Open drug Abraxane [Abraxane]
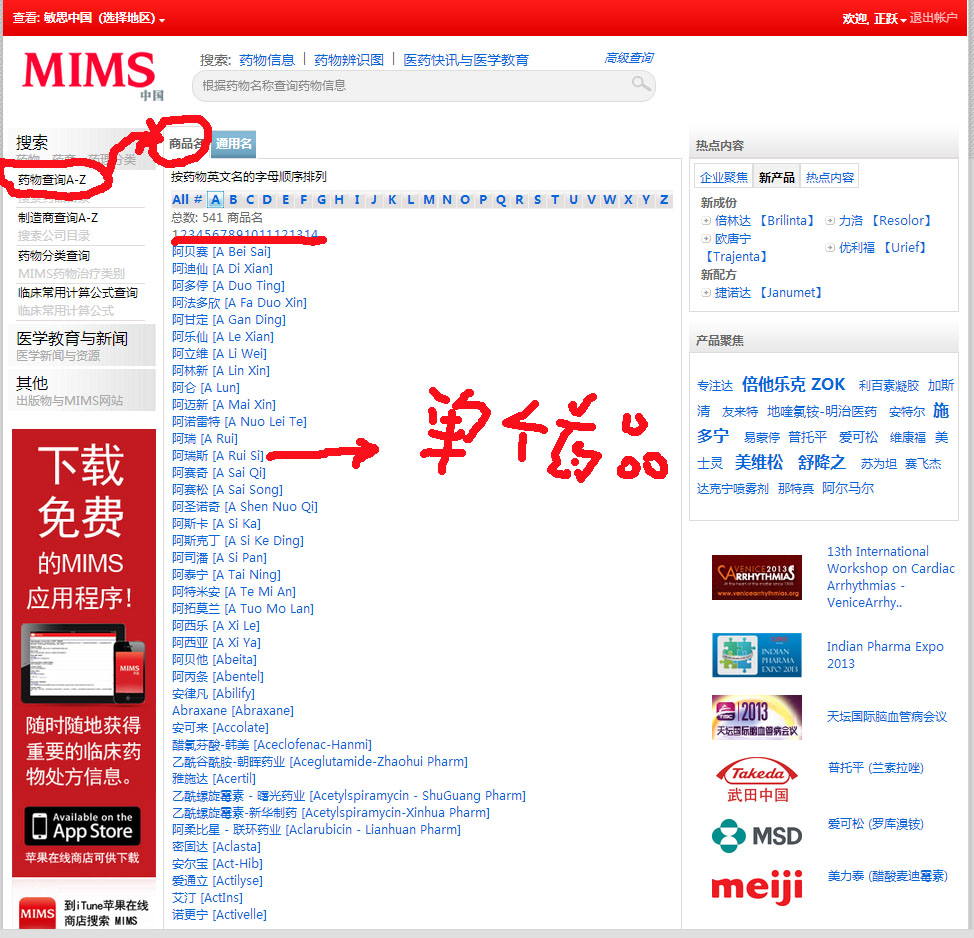The width and height of the screenshot is (974, 938). pos(233,711)
